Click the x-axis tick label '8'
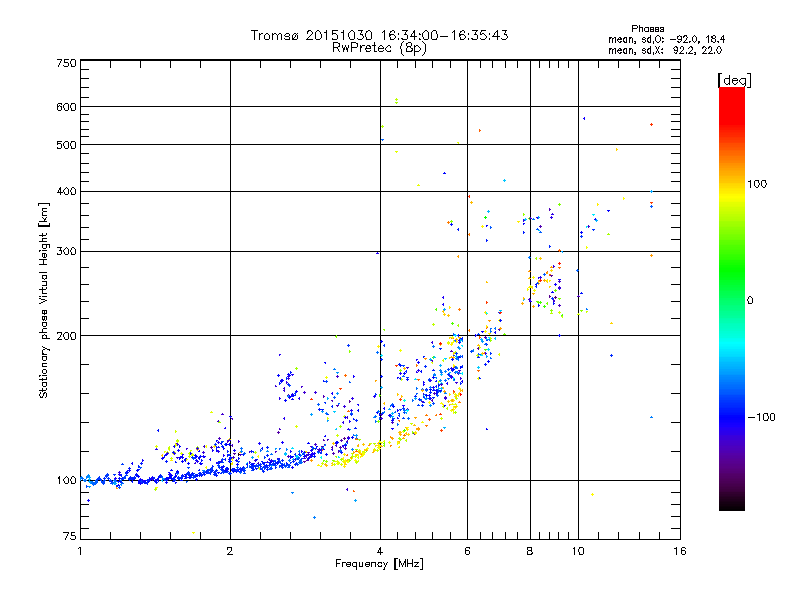Screen dimensions: 800x600 click(530, 551)
